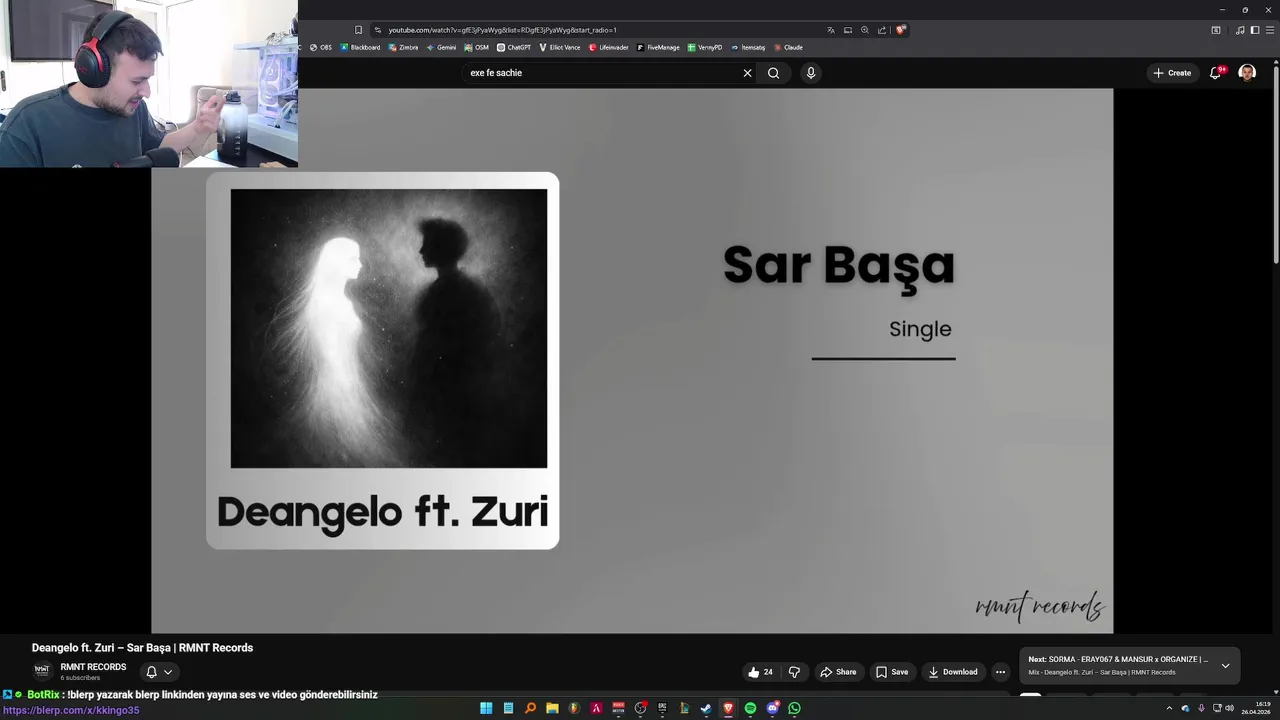Viewport: 1280px width, 720px height.
Task: Toggle the browser sidebar panel icon
Action: (x=1255, y=30)
